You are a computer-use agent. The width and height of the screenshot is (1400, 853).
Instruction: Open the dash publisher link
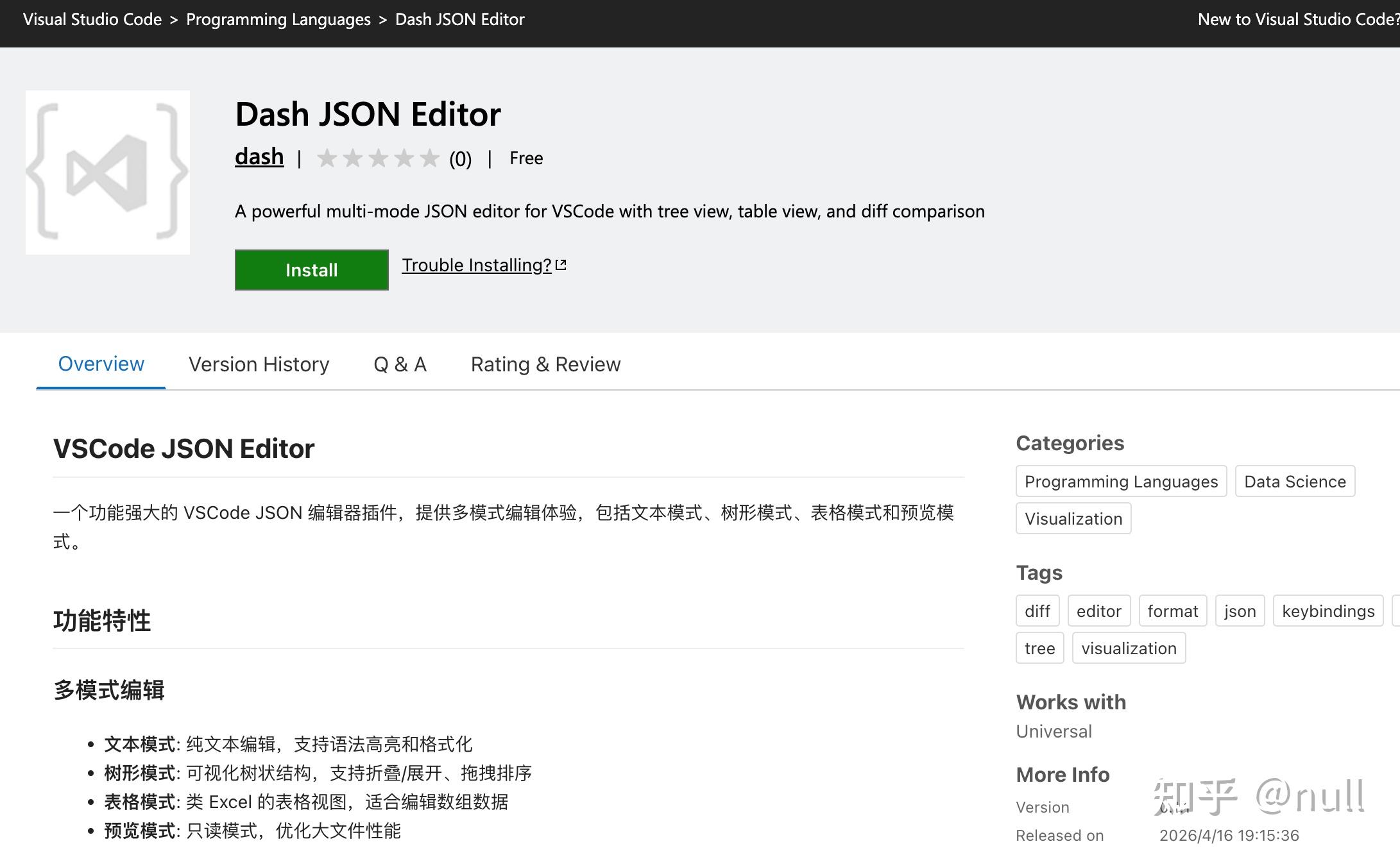(259, 156)
